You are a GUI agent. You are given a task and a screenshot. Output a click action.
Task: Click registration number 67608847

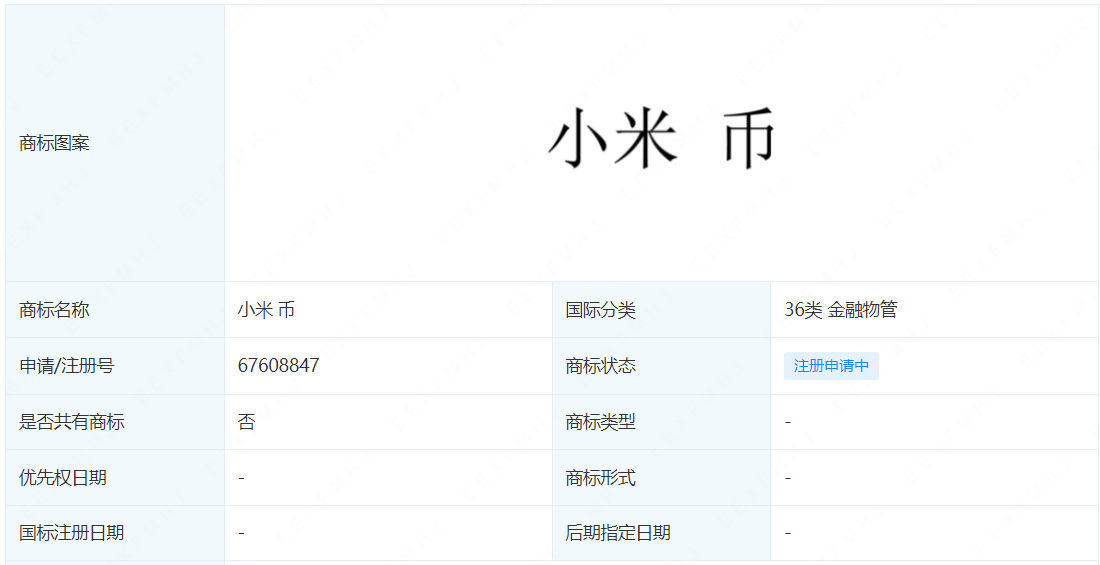(x=279, y=366)
